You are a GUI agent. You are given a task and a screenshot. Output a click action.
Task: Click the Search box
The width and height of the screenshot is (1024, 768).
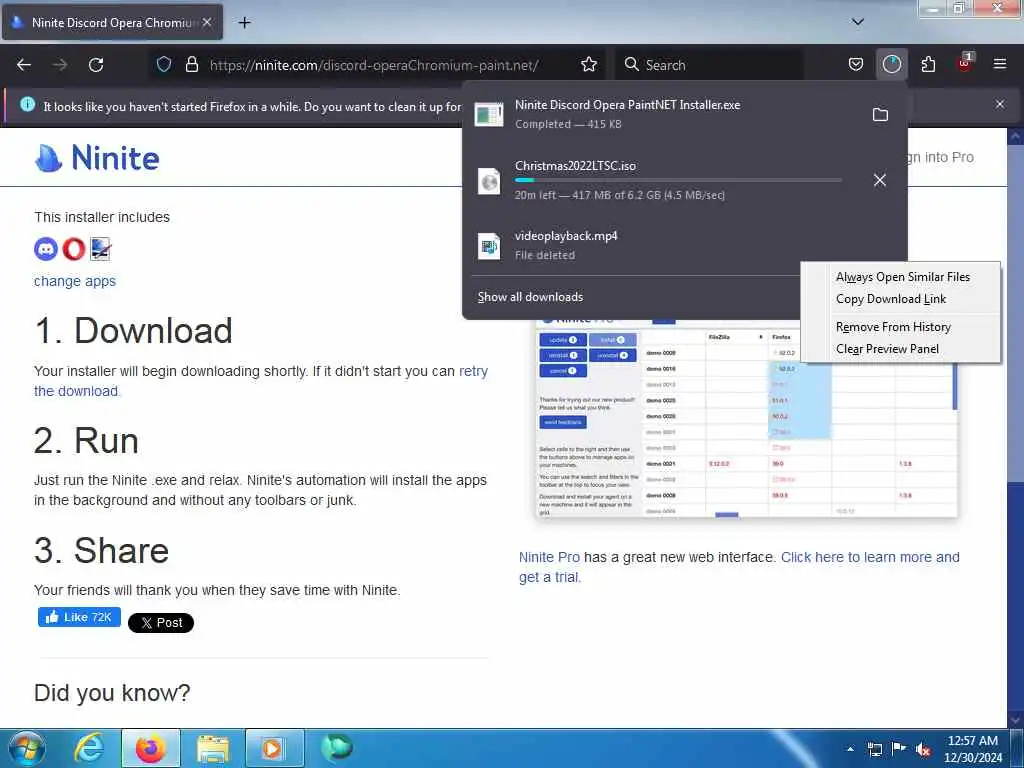tap(709, 65)
